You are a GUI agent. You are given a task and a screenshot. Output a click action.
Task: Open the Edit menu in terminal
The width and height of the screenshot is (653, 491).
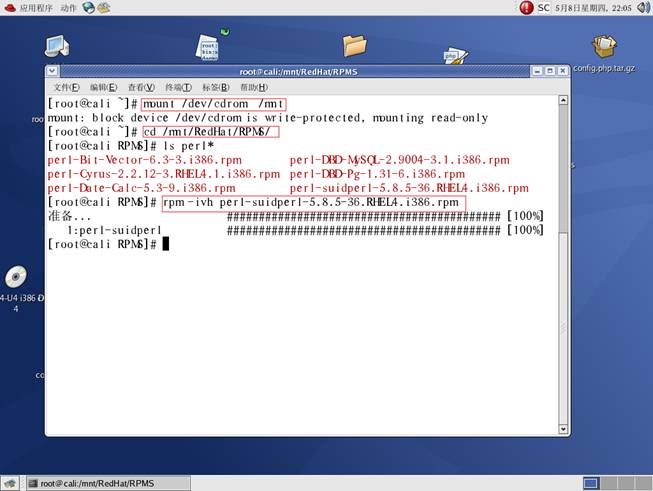click(x=103, y=87)
